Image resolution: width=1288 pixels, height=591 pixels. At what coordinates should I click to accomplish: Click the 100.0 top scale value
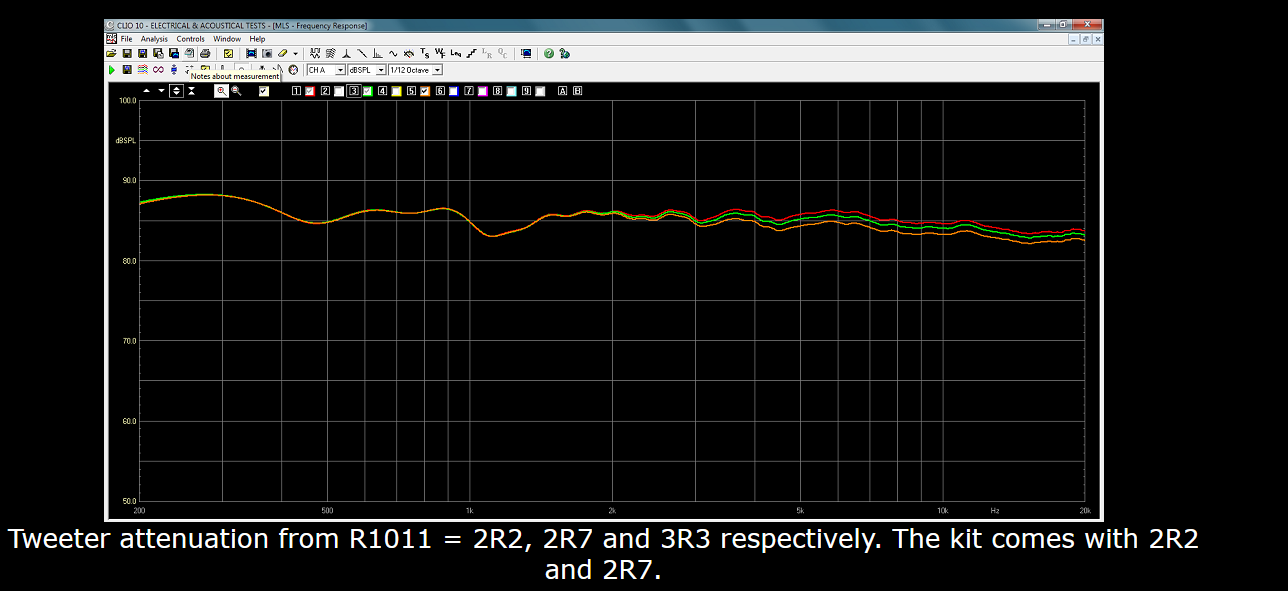[127, 101]
